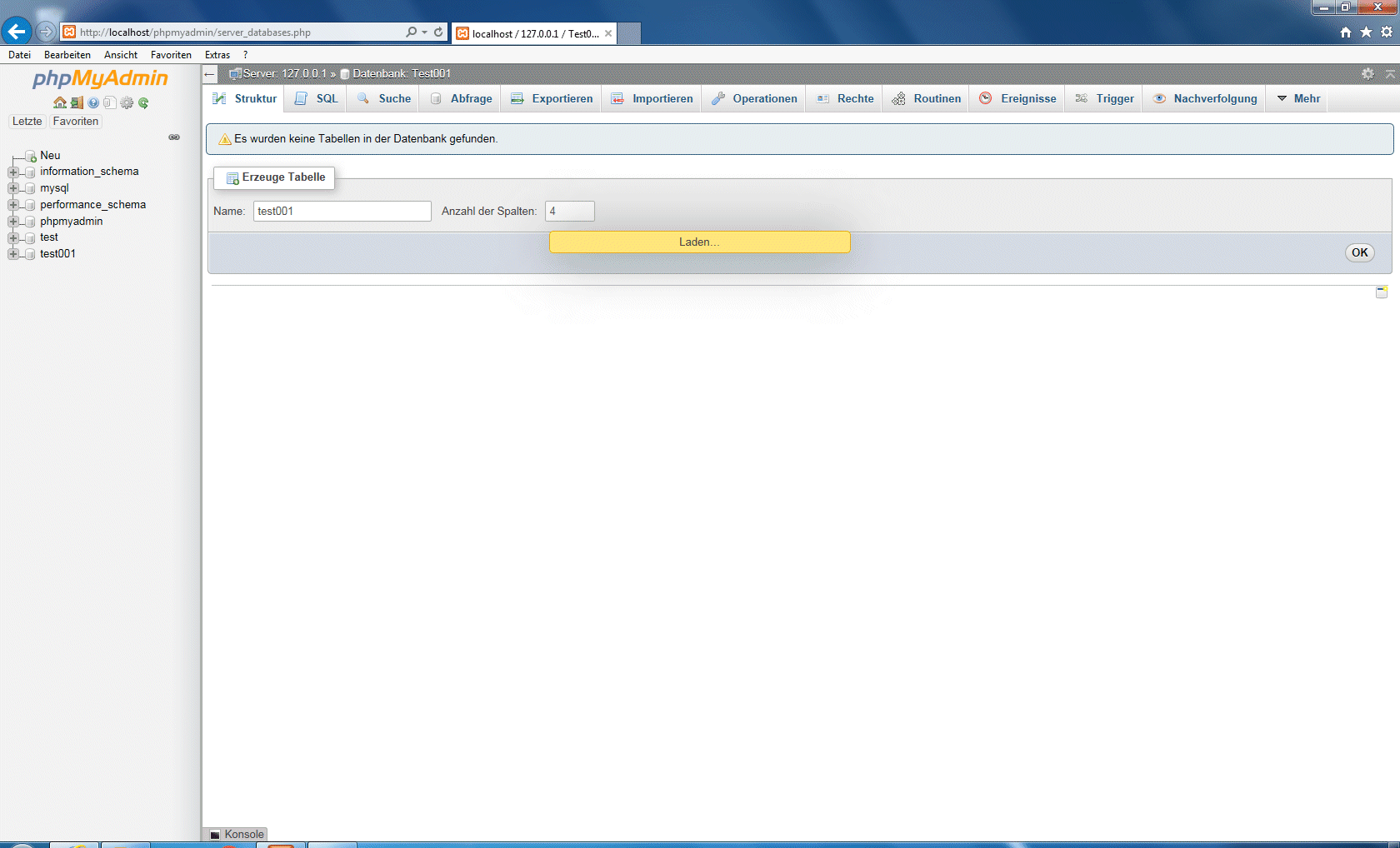This screenshot has width=1400, height=848.
Task: Open the Exportieren tab
Action: (552, 98)
